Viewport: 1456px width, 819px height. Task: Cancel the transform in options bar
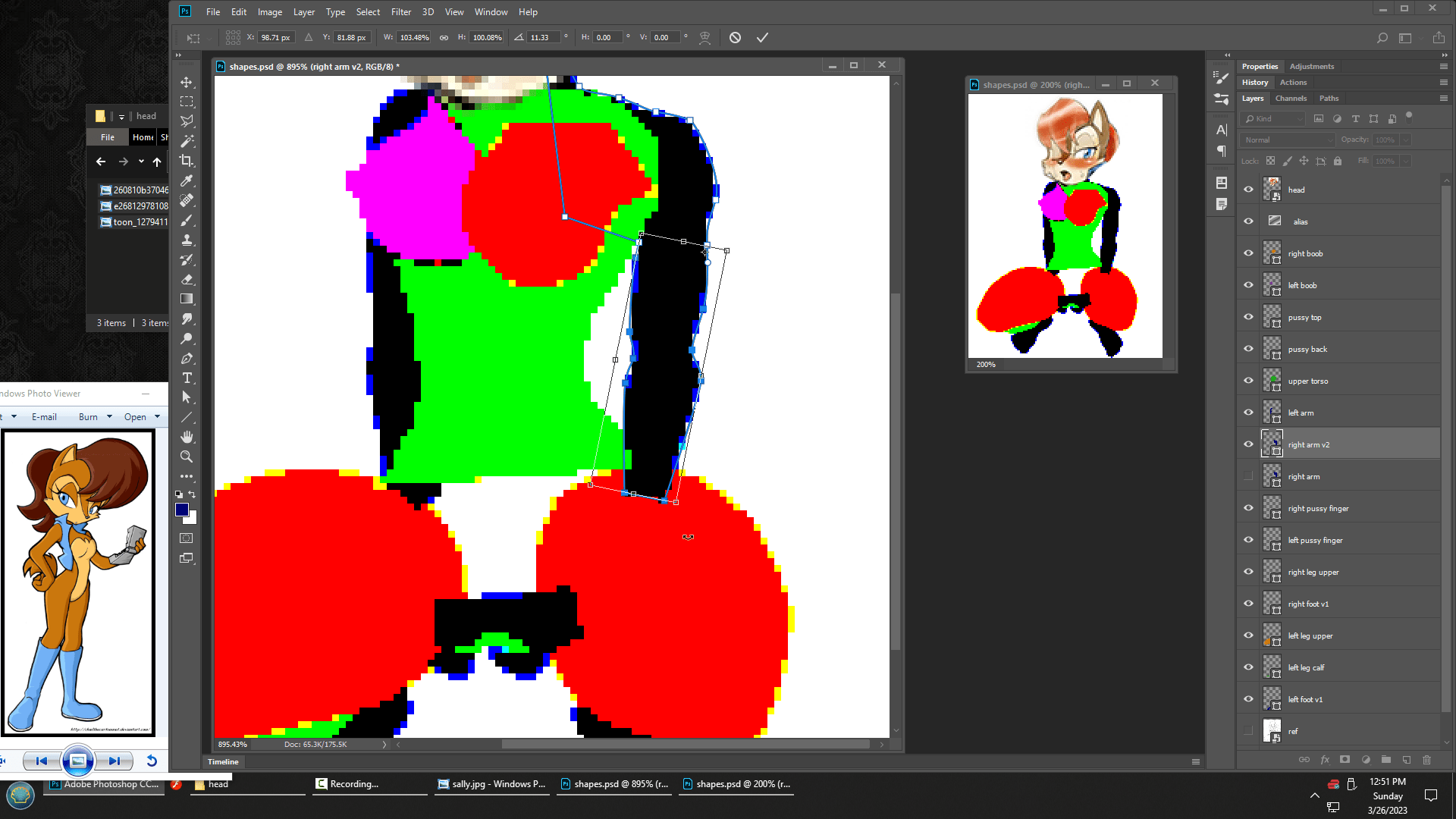(735, 37)
